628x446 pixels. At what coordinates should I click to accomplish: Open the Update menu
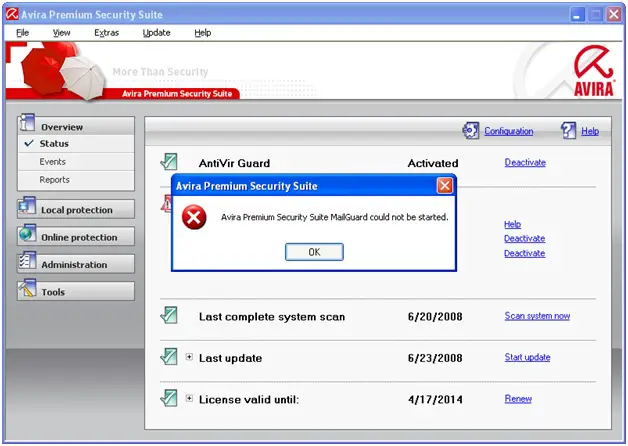click(157, 33)
